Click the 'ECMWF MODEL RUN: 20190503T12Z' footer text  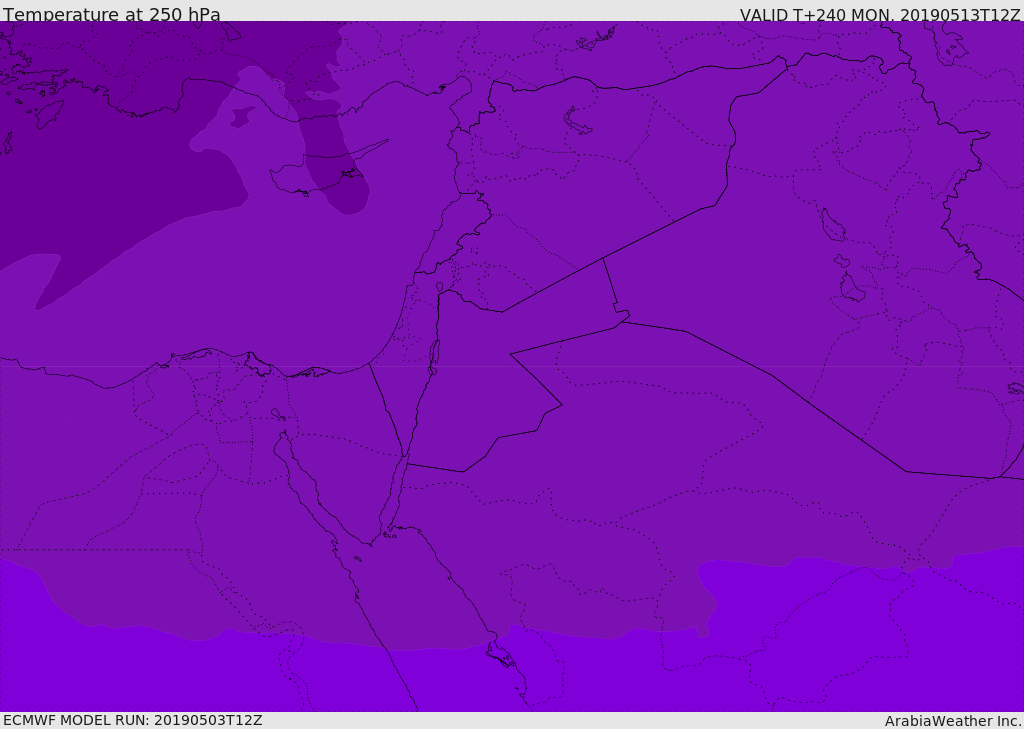click(133, 720)
